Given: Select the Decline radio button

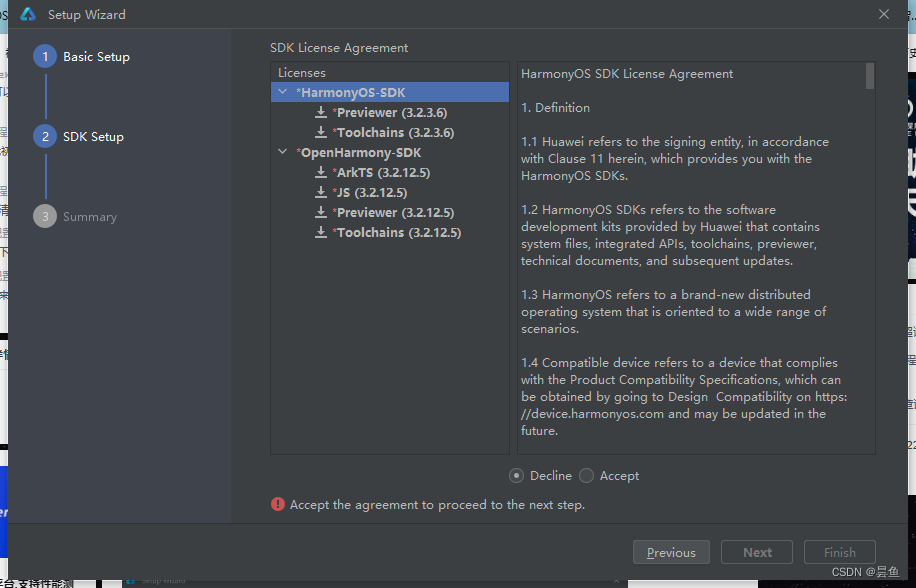Looking at the screenshot, I should click(516, 476).
